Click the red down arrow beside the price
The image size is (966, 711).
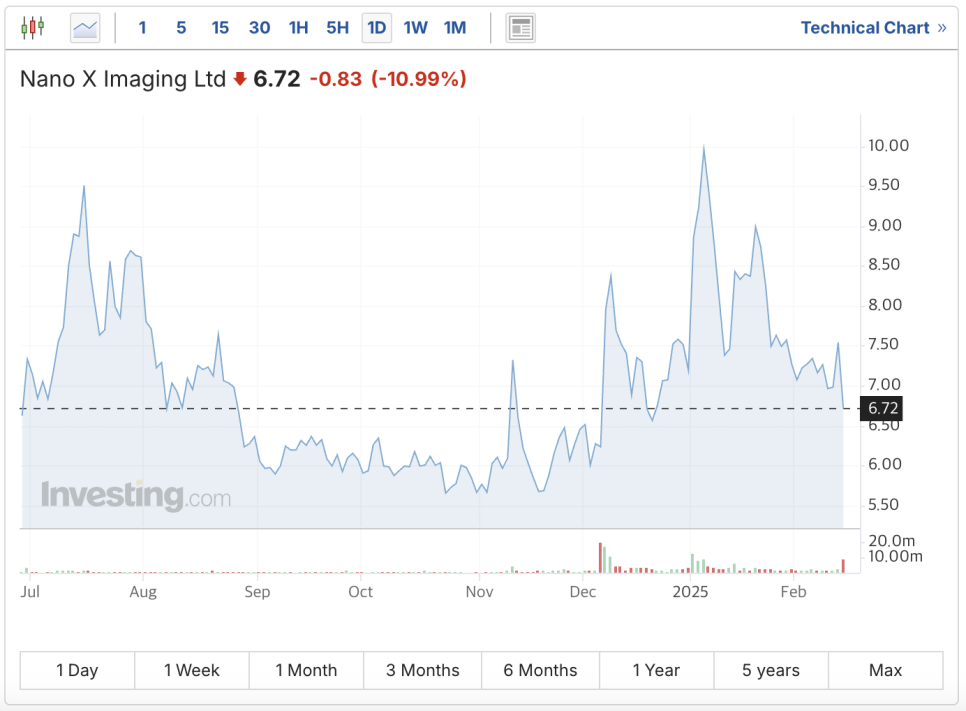[x=240, y=79]
